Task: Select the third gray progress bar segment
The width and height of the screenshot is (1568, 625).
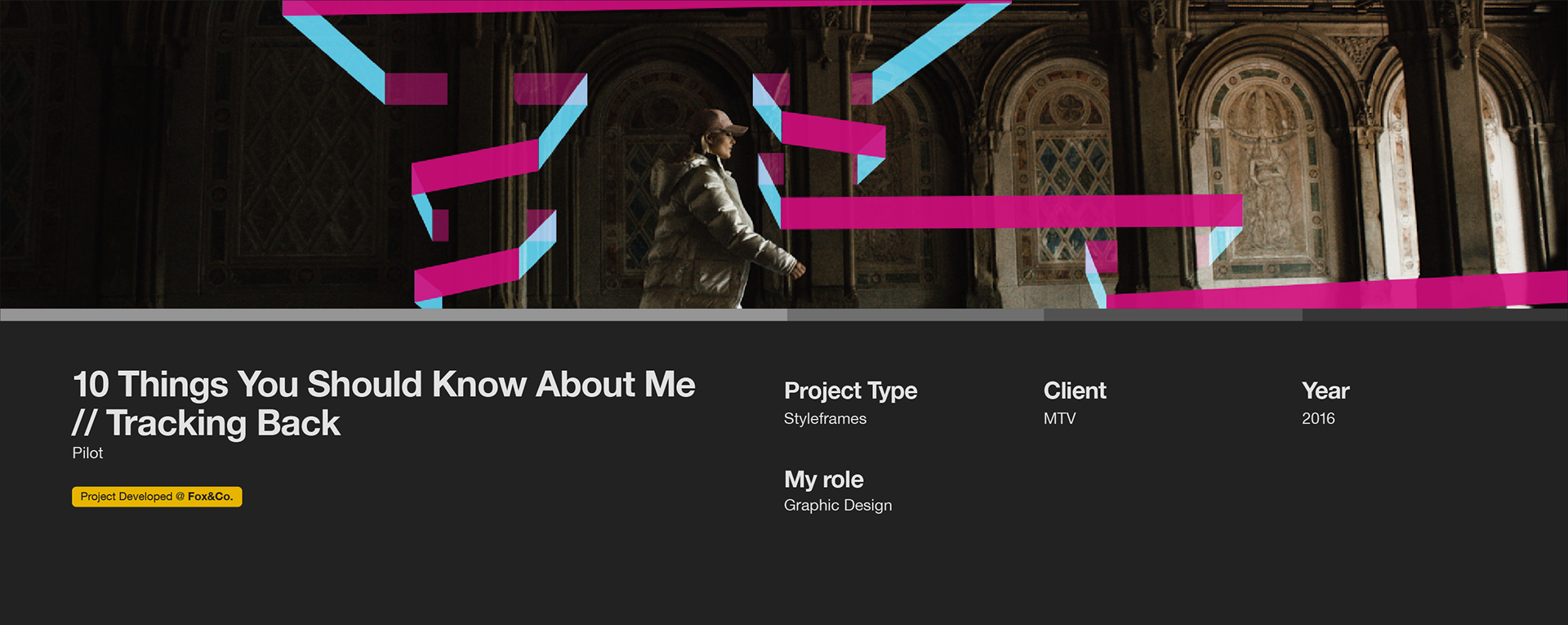Action: [x=1173, y=315]
